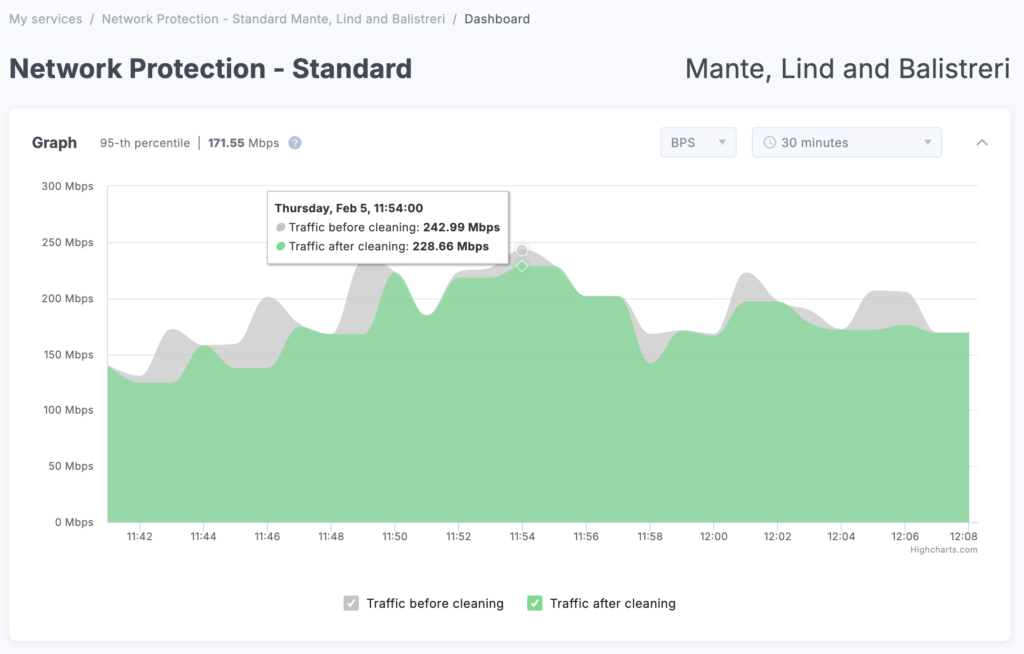Click the 300 Mbps y-axis label
1024x654 pixels.
coord(67,186)
